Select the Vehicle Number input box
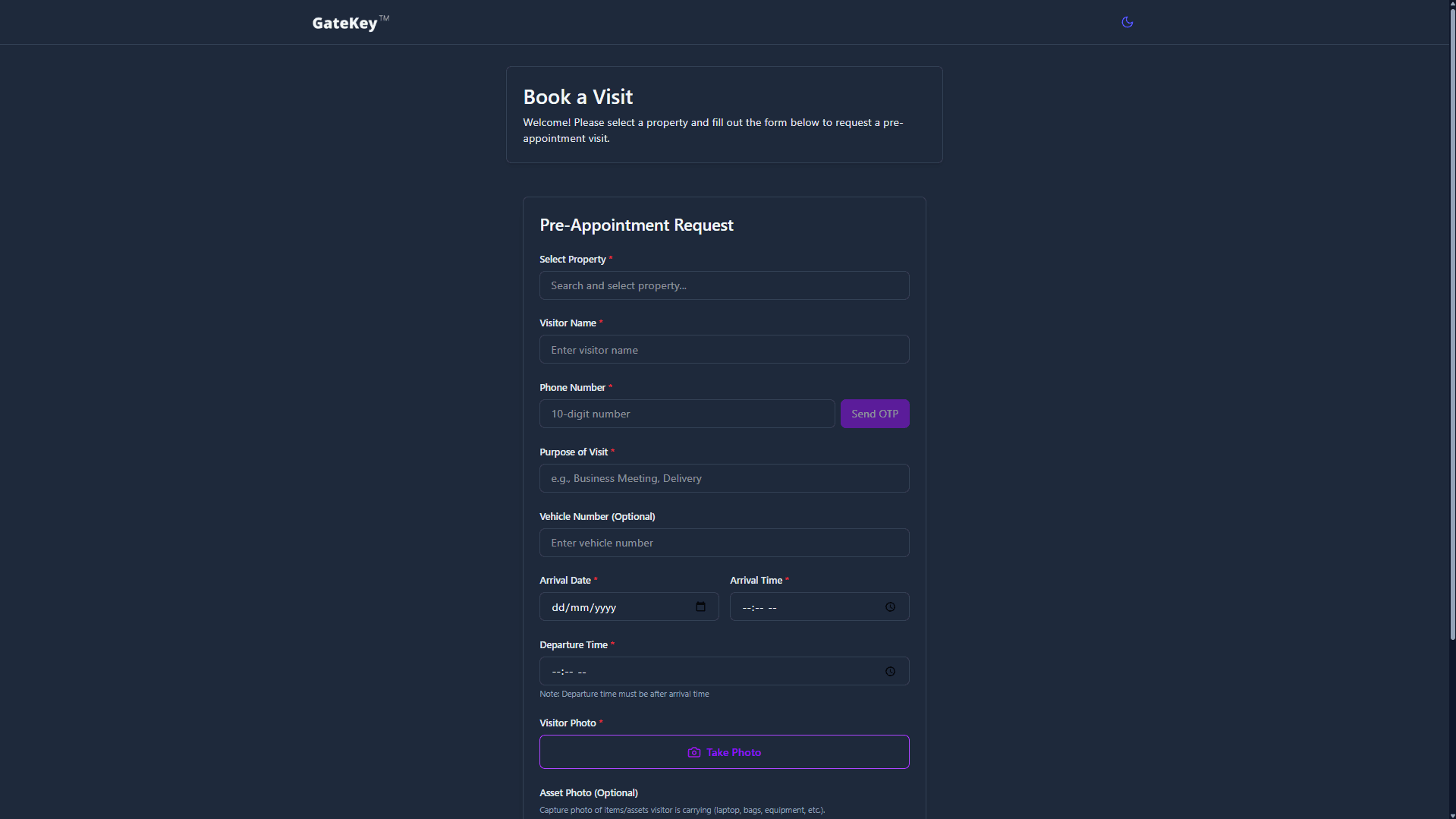Screen dimensions: 1456x819 point(724,543)
